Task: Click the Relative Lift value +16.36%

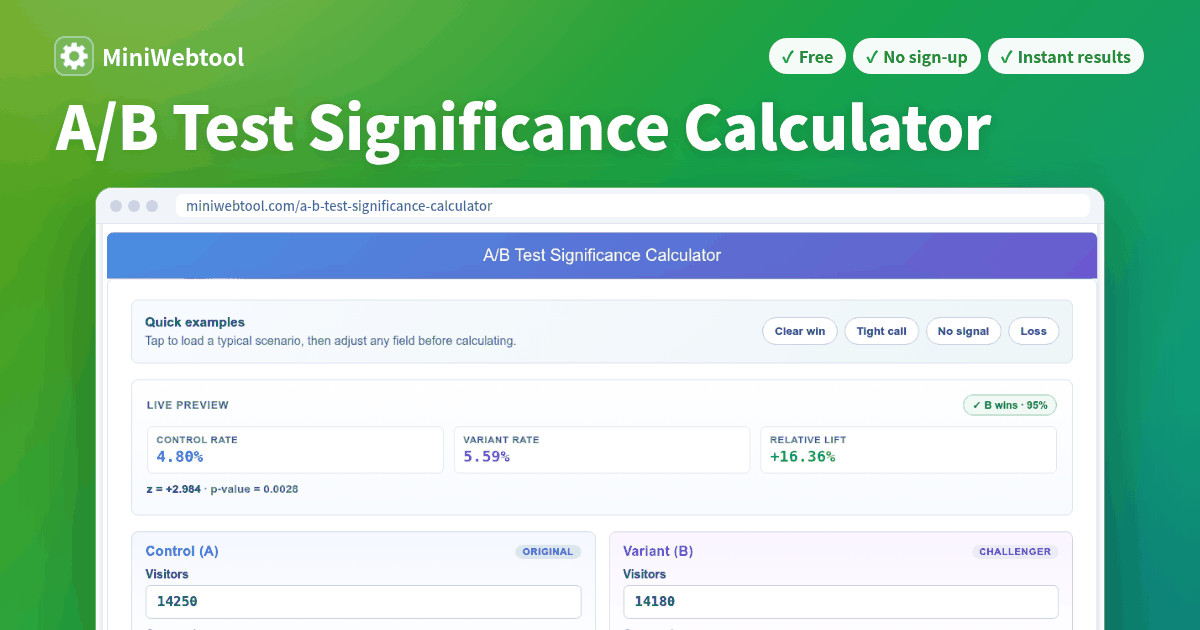Action: [x=802, y=457]
